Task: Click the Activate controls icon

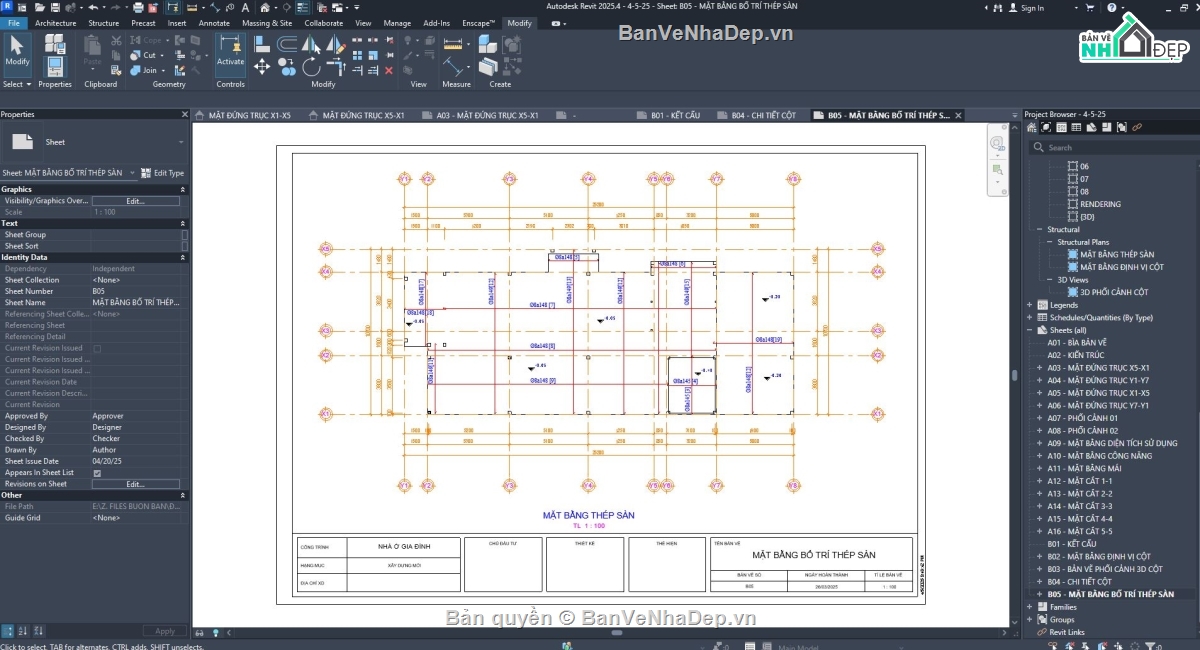Action: (230, 50)
